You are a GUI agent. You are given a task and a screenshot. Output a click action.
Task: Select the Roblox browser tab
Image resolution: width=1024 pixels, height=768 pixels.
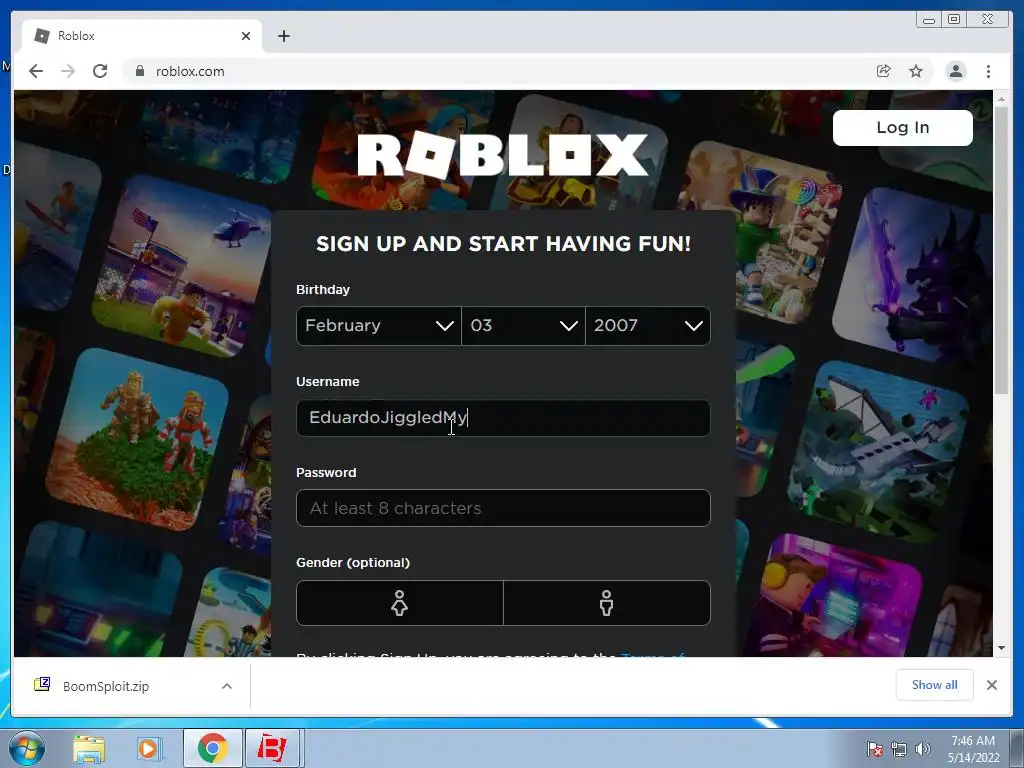(x=142, y=36)
